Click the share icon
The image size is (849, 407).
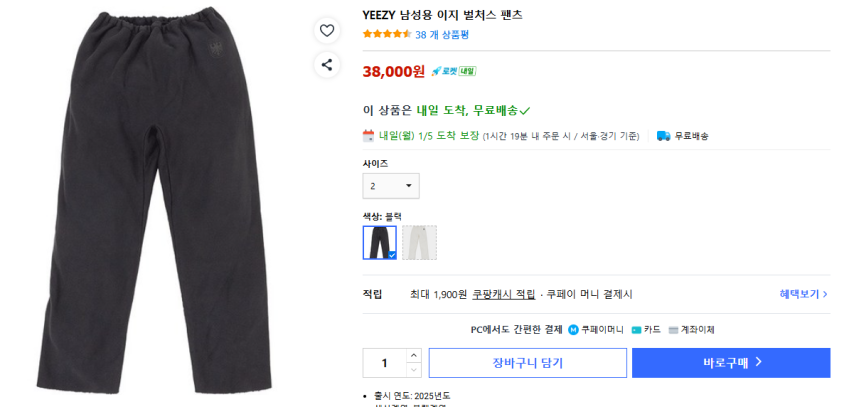(x=327, y=65)
